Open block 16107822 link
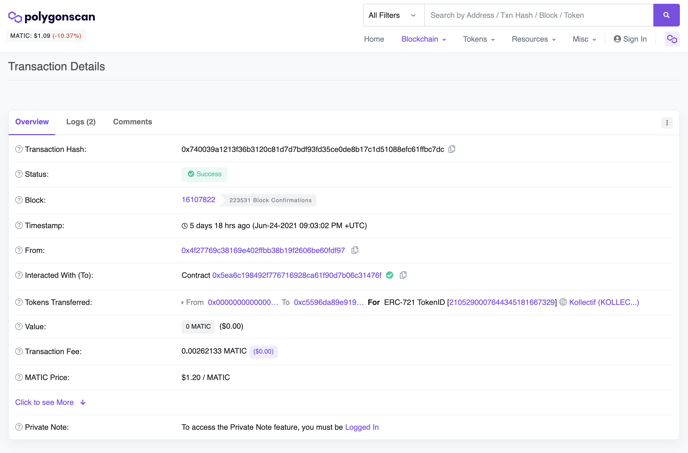 (198, 200)
